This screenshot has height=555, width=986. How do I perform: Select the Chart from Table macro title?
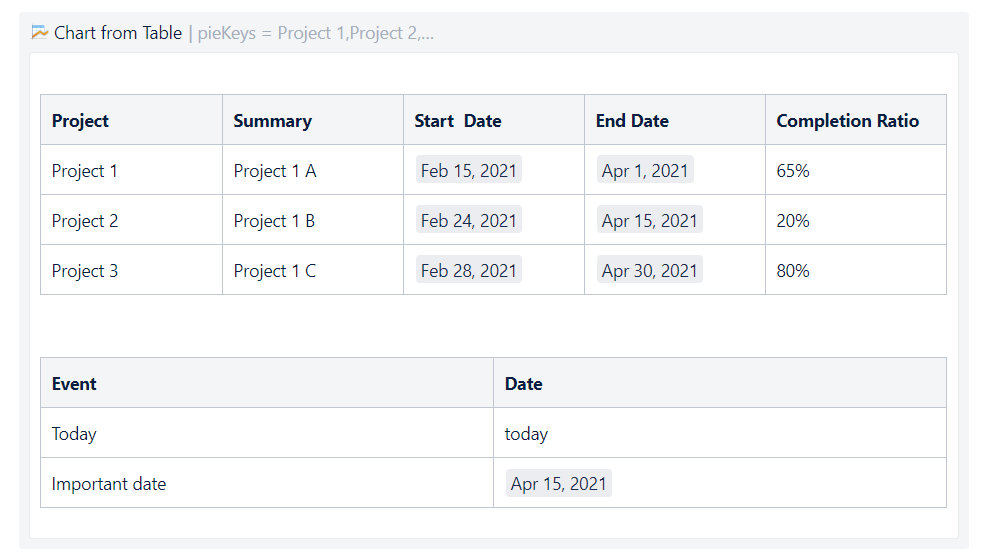coord(118,33)
